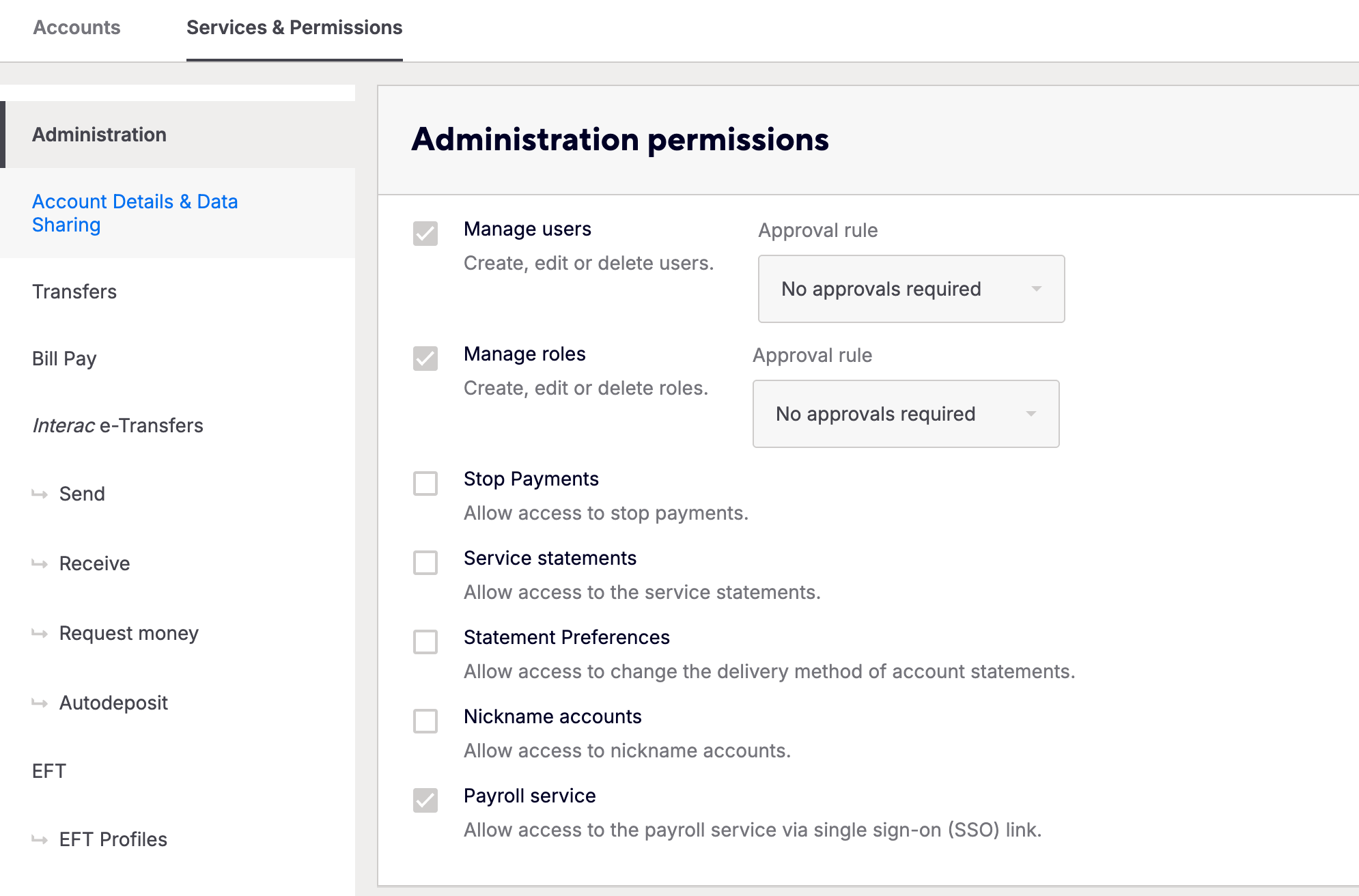Click the payroll service SSO description text
This screenshot has height=896, width=1359.
pos(753,830)
